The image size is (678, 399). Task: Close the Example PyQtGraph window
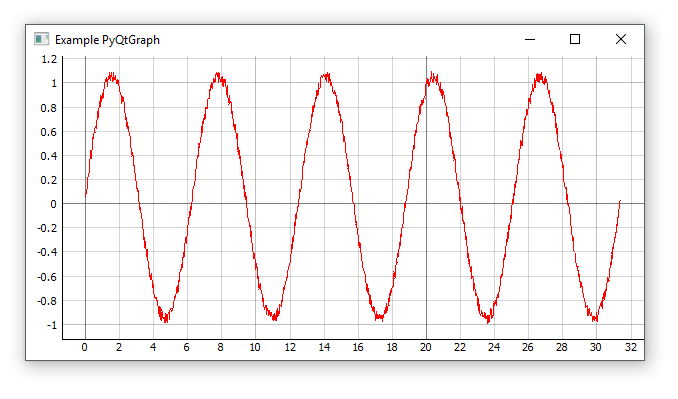tap(621, 39)
